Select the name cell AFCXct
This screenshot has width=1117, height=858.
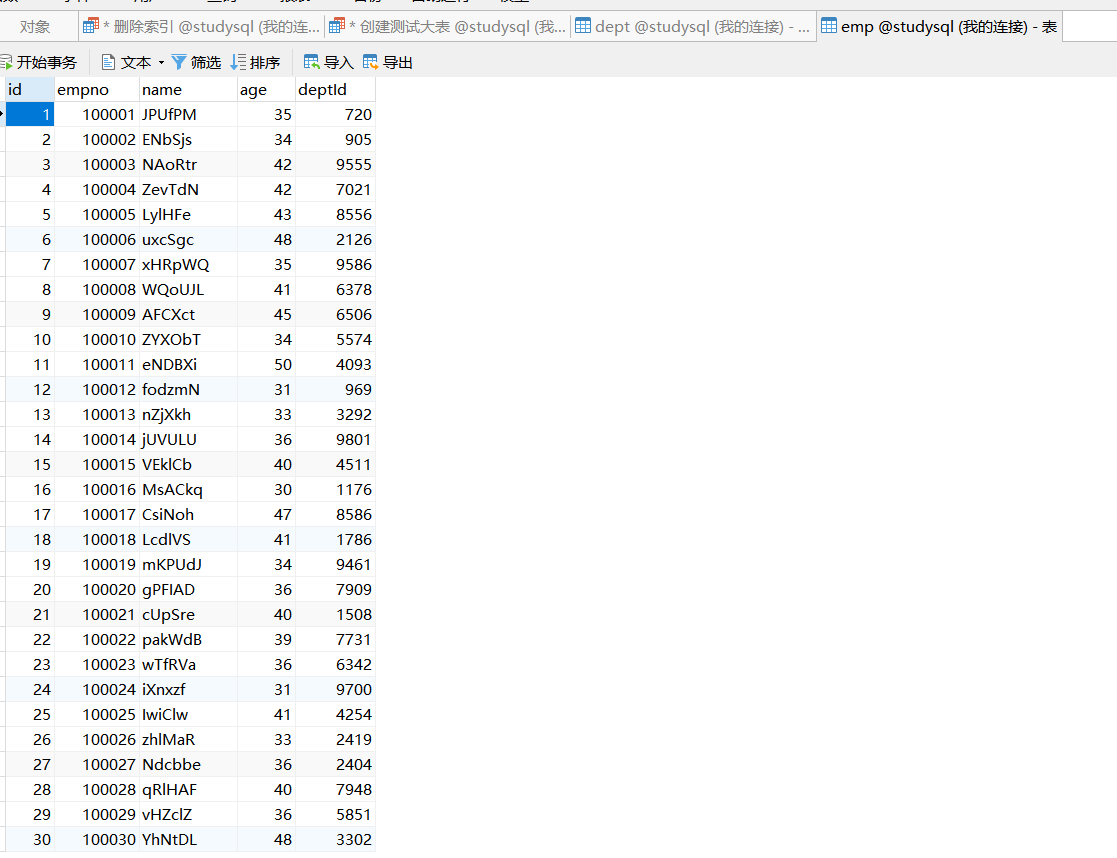pos(187,314)
